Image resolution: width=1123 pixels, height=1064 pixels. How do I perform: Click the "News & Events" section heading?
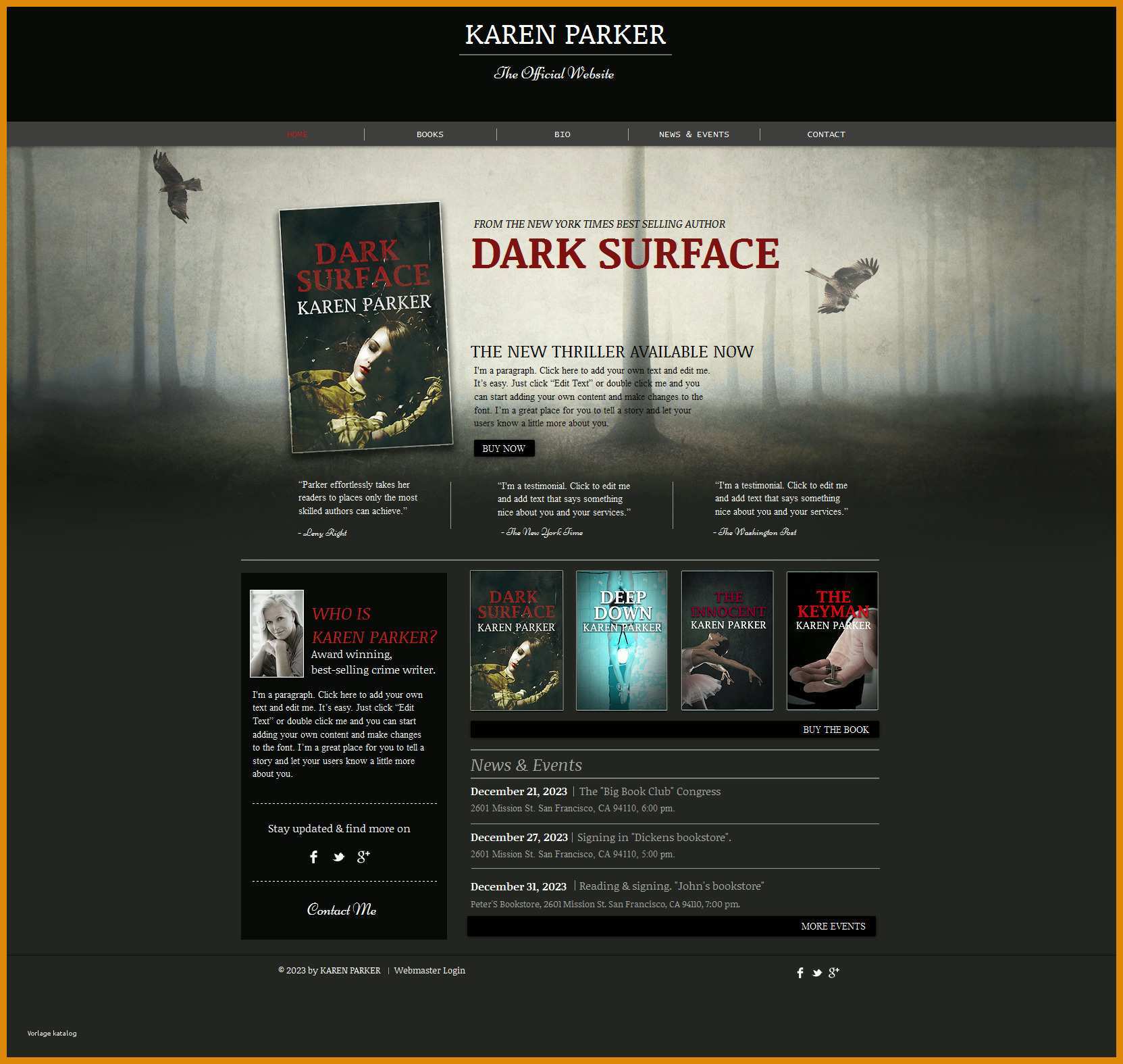point(526,765)
